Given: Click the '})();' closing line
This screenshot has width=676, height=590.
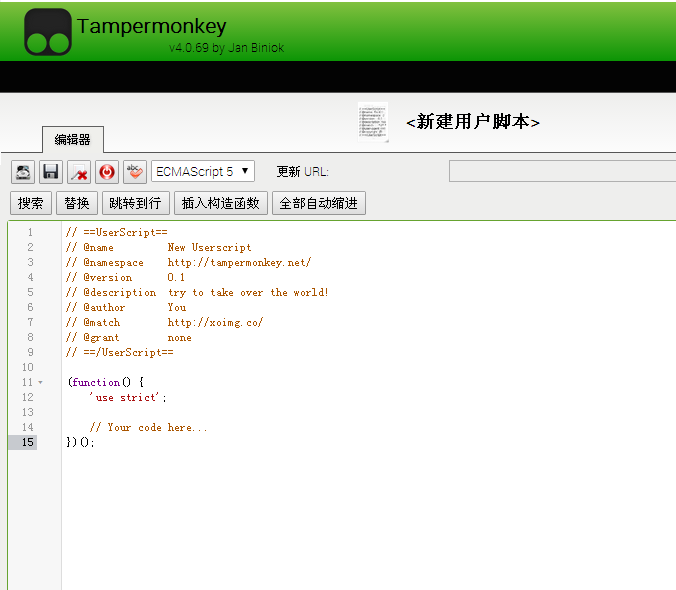Looking at the screenshot, I should coord(81,442).
